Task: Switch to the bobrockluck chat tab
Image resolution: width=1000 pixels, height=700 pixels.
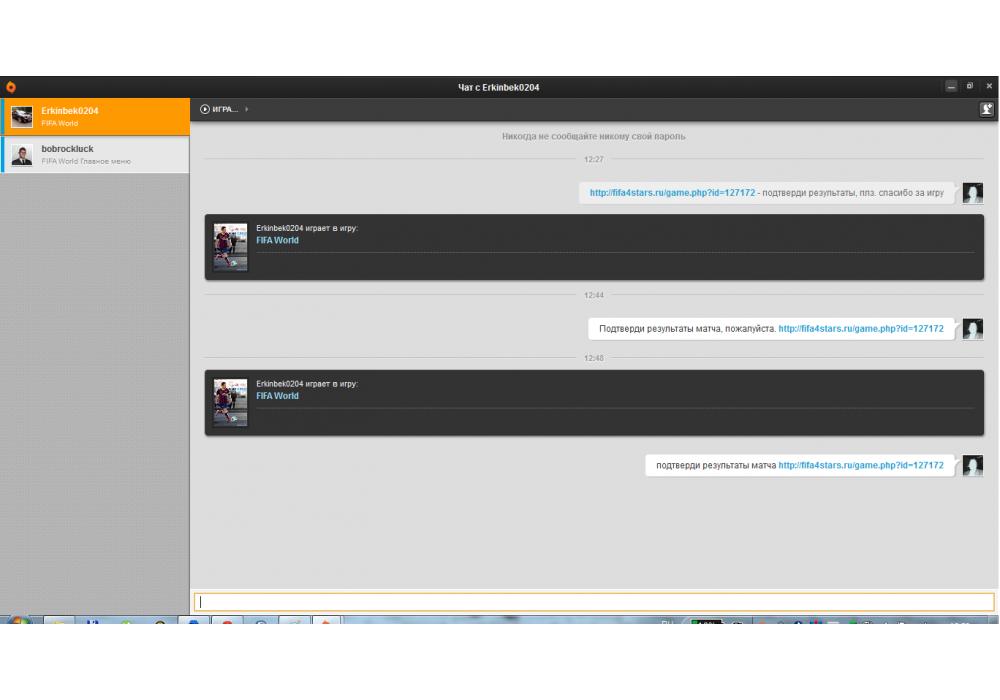Action: [x=95, y=154]
